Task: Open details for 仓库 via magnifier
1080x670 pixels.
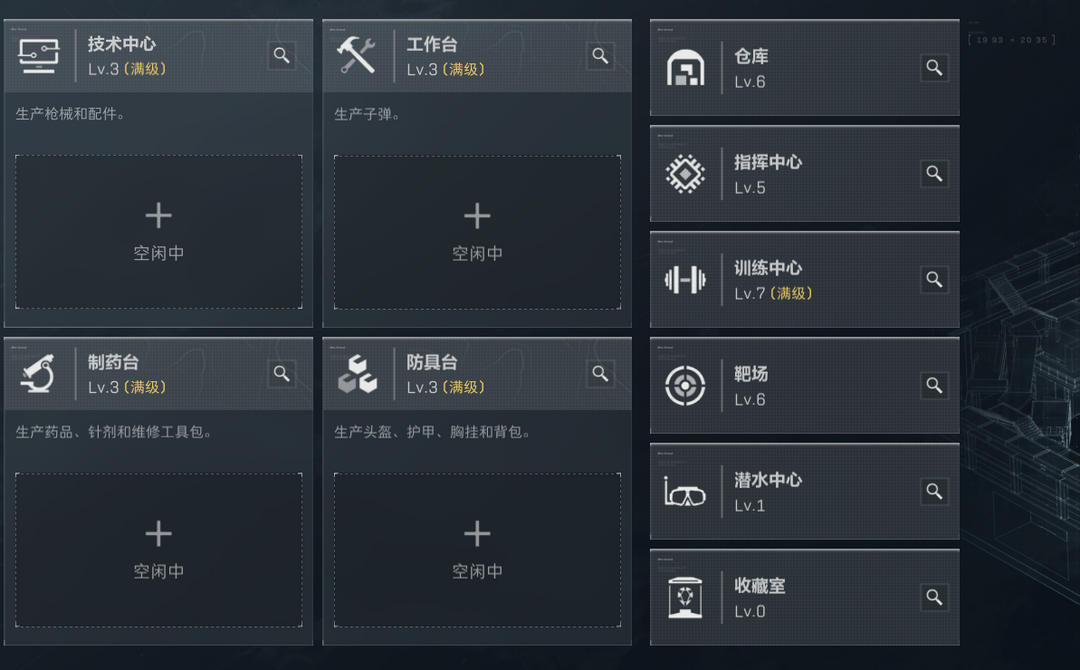Action: click(x=934, y=68)
